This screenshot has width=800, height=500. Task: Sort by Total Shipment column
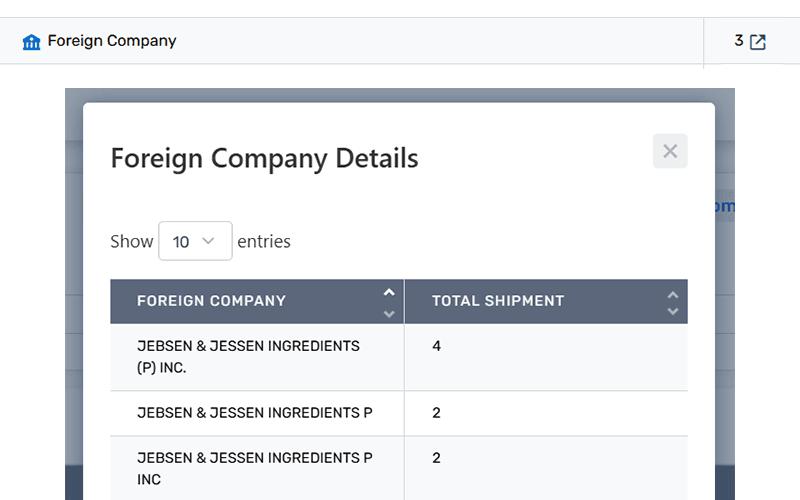click(x=672, y=303)
